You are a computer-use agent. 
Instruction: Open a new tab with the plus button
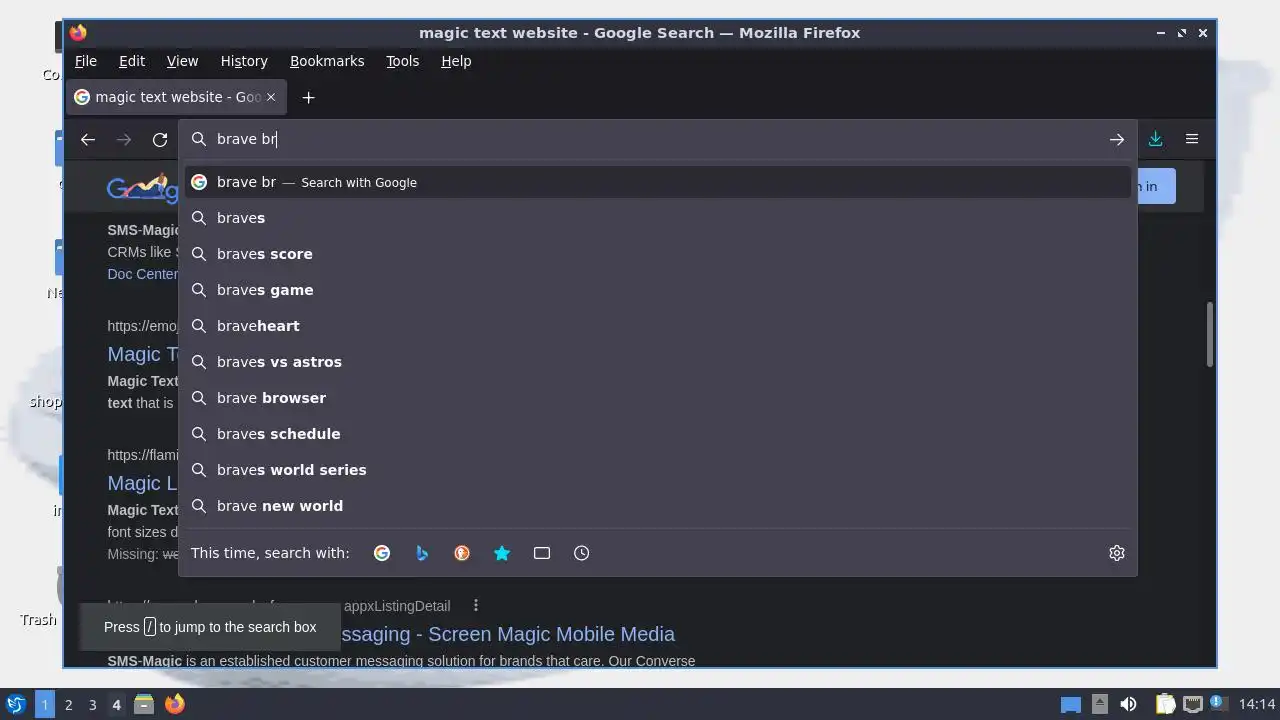(308, 97)
